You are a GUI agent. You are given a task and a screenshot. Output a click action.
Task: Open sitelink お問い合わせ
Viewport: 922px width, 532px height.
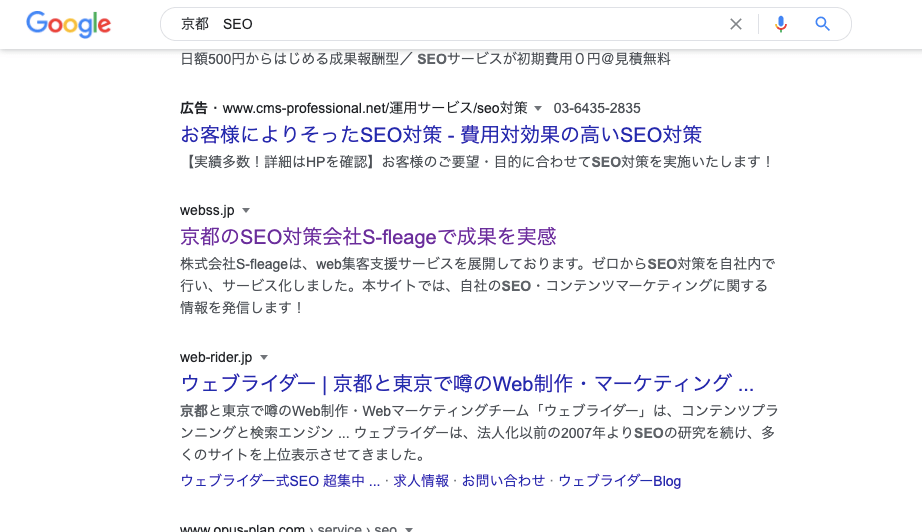pos(503,481)
